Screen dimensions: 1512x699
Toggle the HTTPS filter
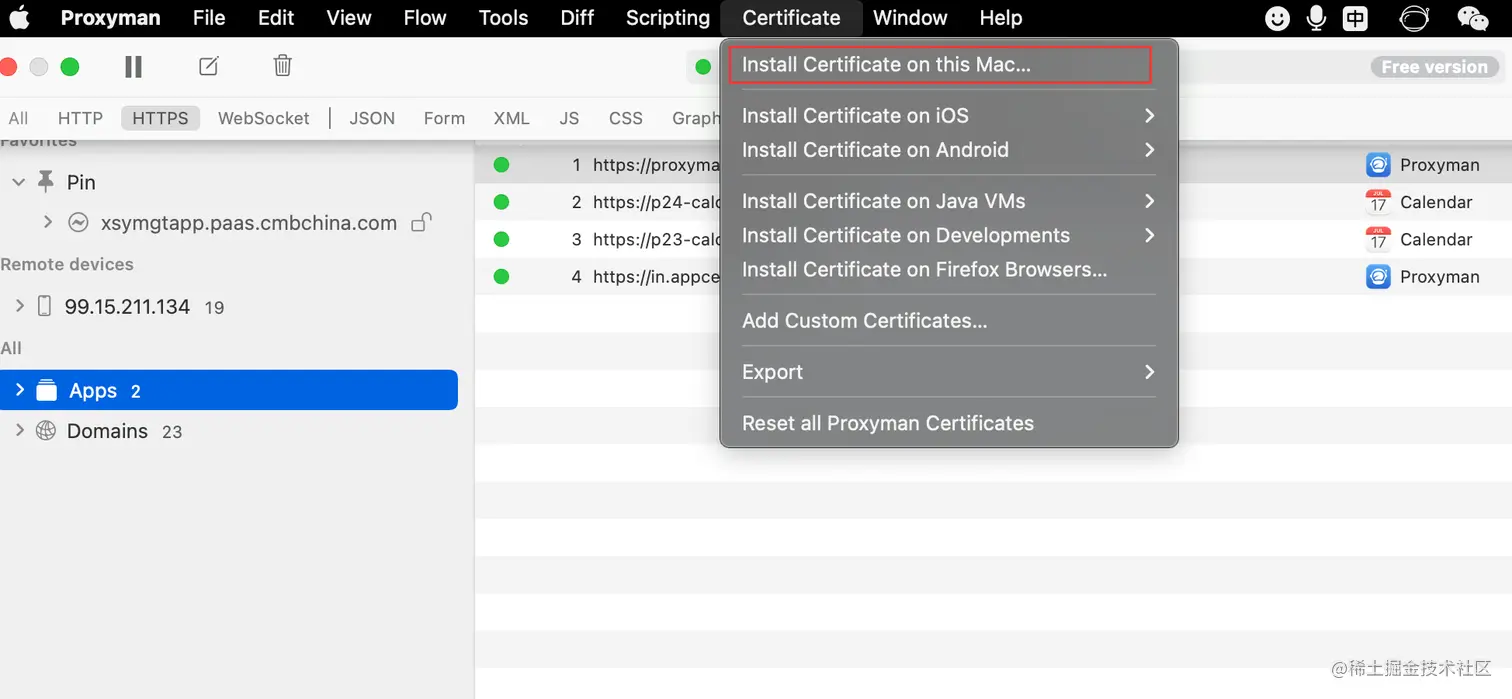pos(160,118)
